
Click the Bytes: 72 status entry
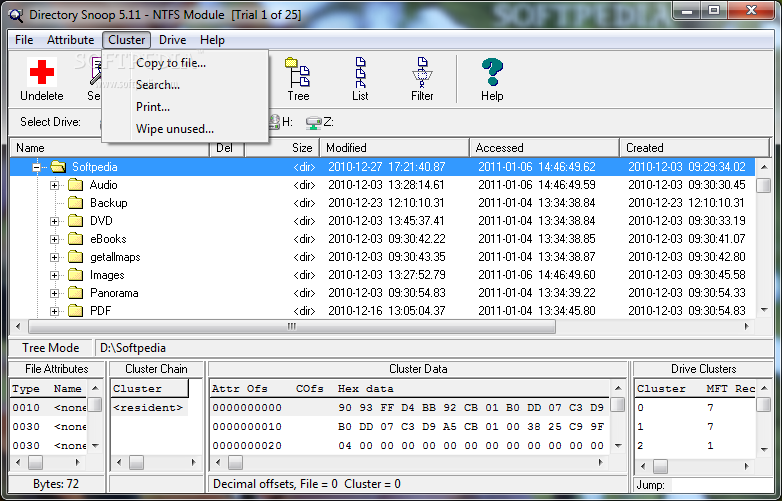56,484
